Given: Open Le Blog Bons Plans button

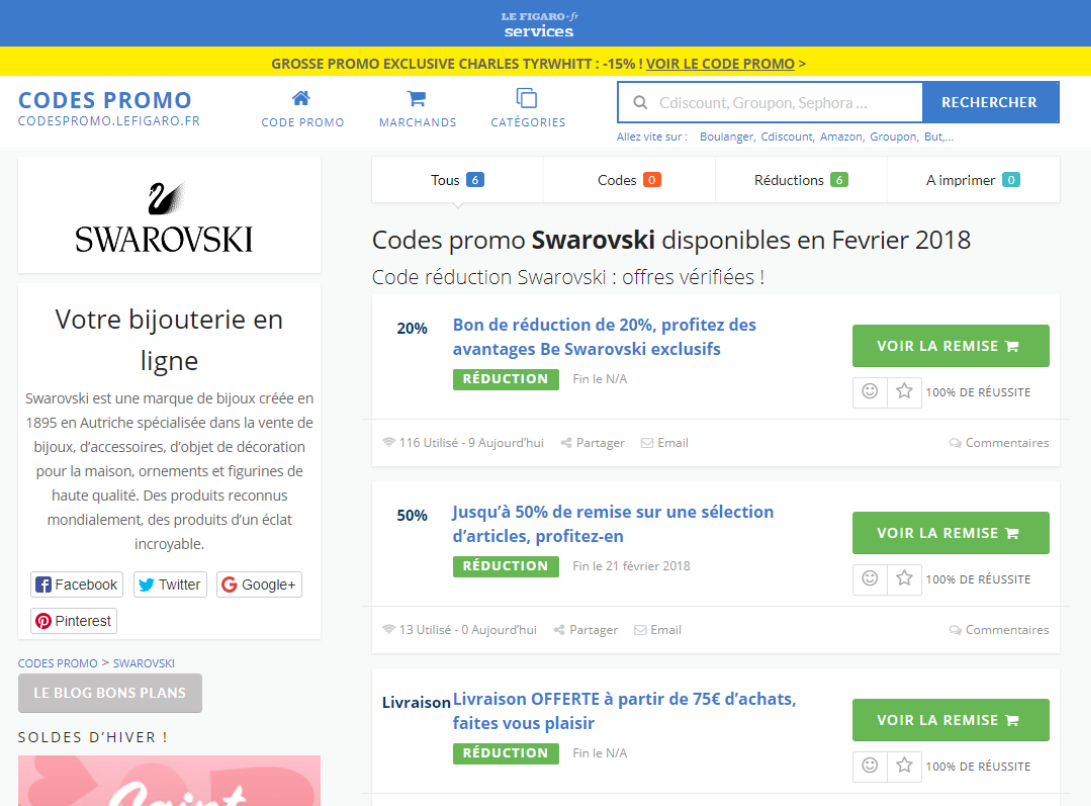Looking at the screenshot, I should coord(110,693).
